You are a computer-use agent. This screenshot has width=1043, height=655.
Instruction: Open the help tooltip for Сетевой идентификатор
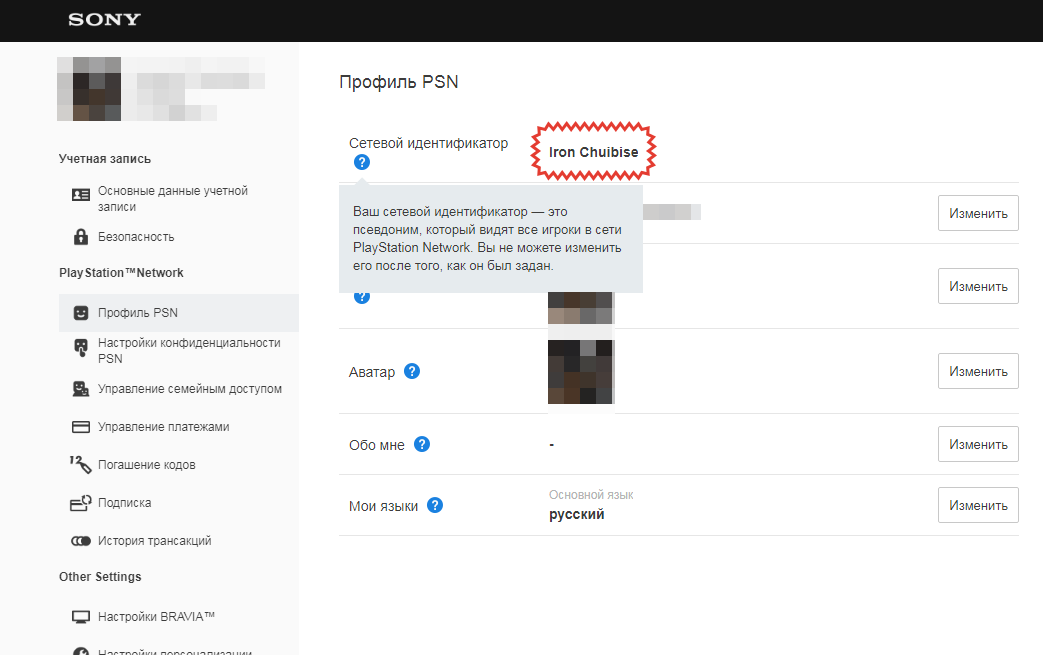click(x=362, y=161)
